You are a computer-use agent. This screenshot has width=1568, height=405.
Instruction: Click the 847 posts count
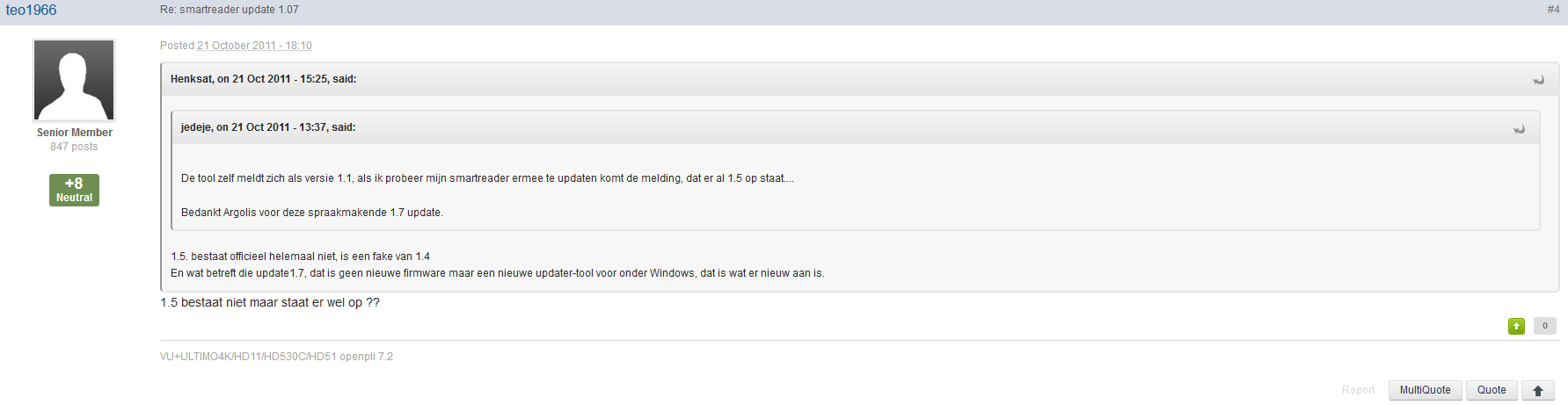[x=74, y=147]
